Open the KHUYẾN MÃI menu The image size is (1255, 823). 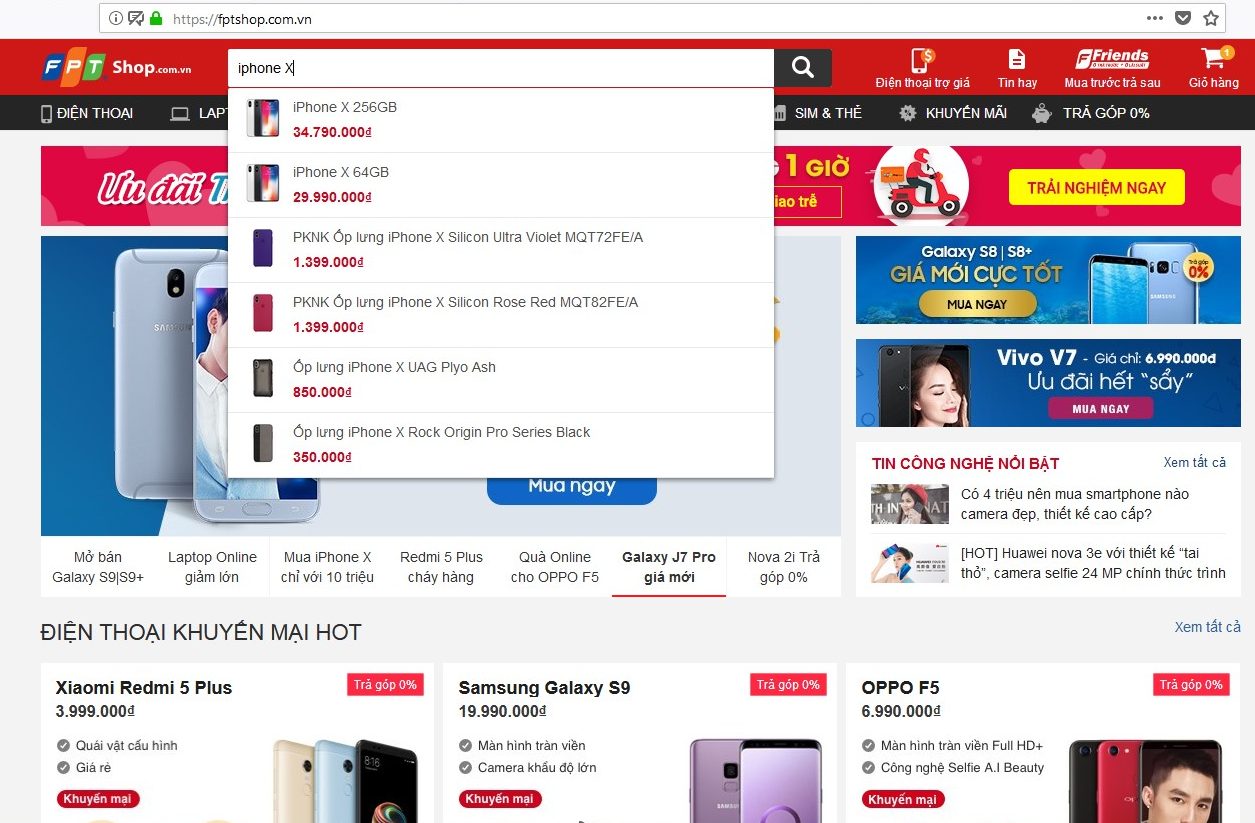[953, 113]
